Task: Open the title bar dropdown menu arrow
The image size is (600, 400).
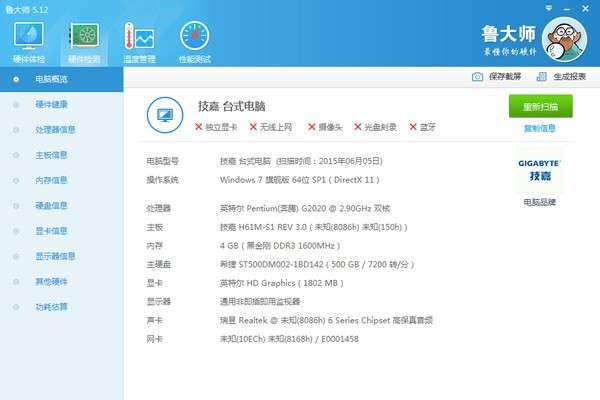Action: pos(549,8)
